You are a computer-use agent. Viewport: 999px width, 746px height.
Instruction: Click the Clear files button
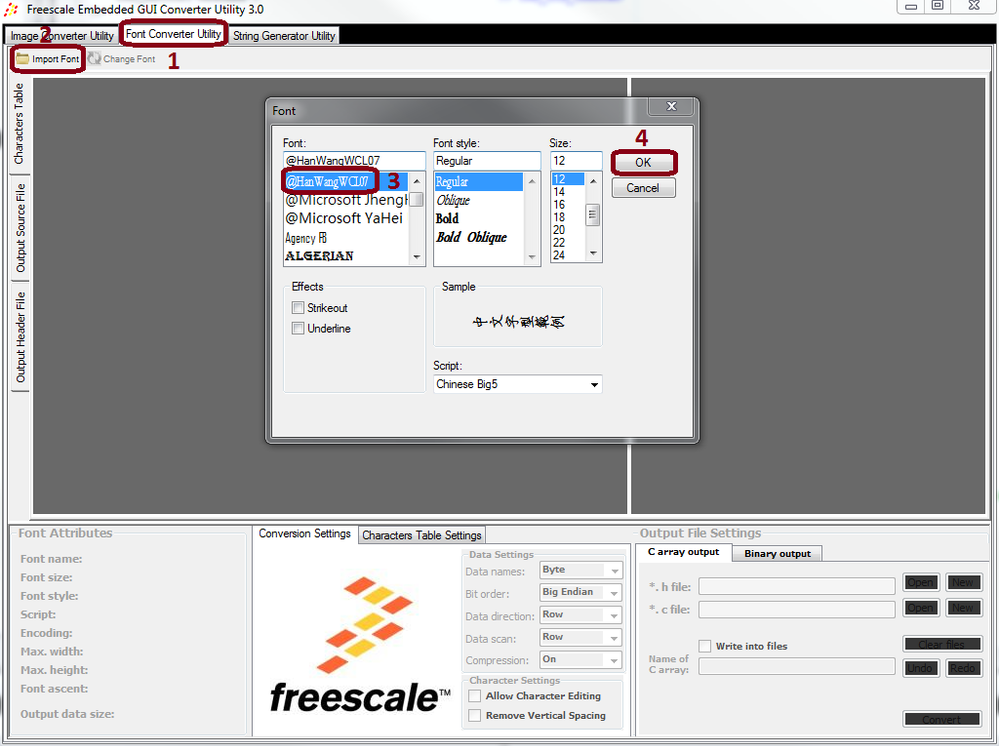(x=942, y=644)
